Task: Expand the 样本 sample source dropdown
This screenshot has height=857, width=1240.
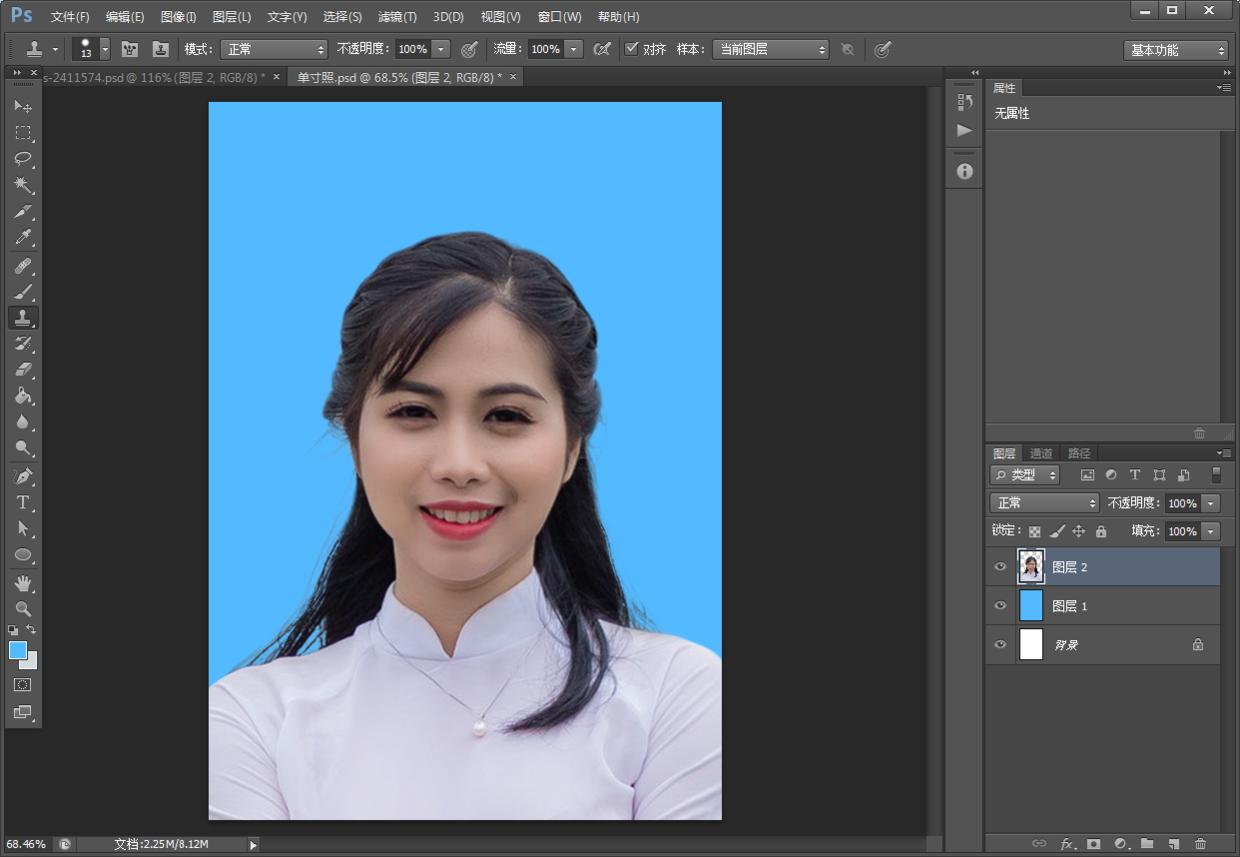Action: (x=770, y=49)
